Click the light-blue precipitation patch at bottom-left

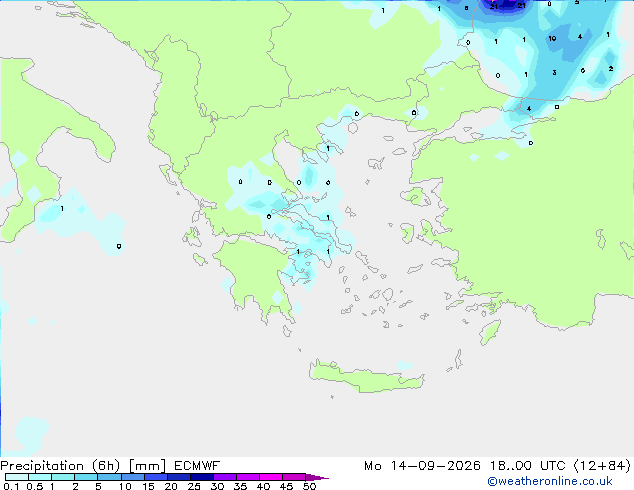coord(30,435)
